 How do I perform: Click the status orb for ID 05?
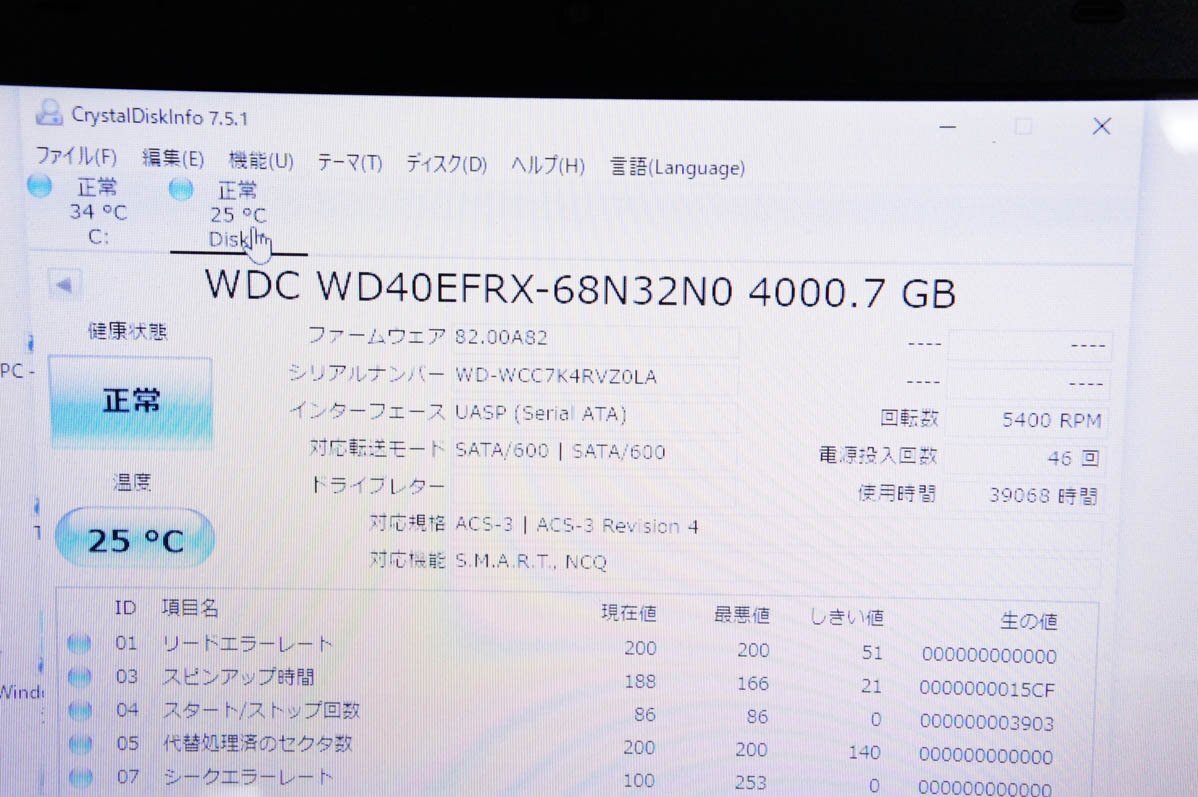click(81, 744)
